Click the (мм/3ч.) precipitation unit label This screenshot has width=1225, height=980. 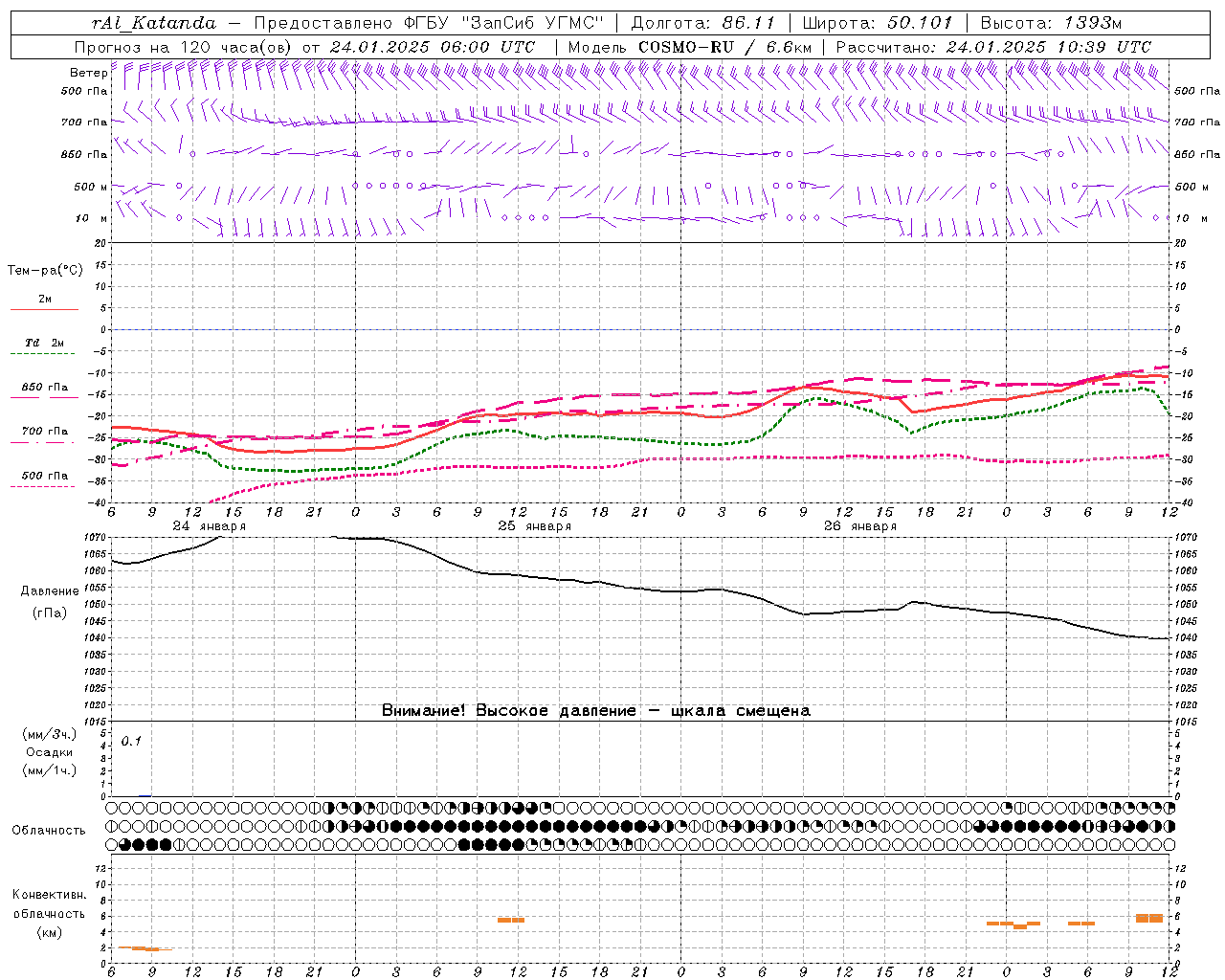pyautogui.click(x=50, y=735)
